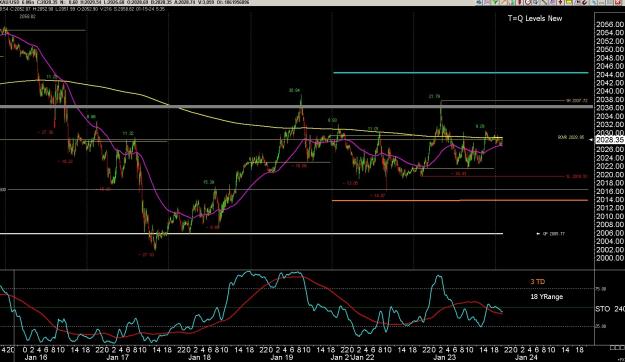Screen dimensions: 625x362
Task: Click the 2014.00 price axis label
Action: tap(610, 200)
